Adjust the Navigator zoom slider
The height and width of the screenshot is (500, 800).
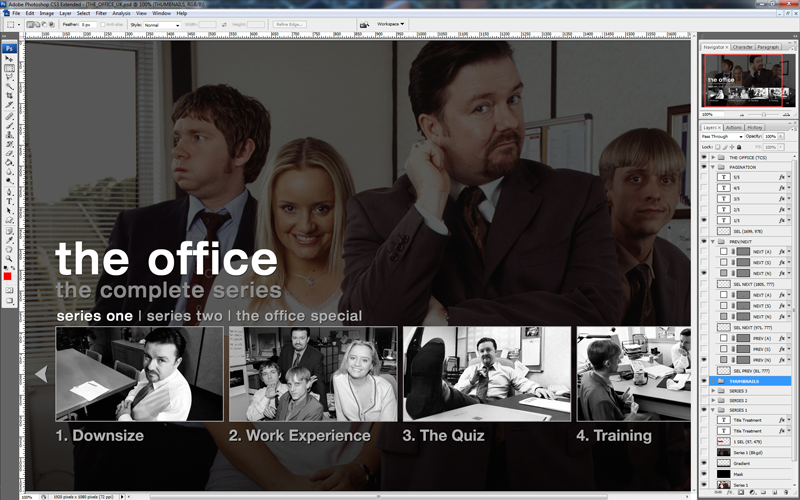(x=764, y=115)
